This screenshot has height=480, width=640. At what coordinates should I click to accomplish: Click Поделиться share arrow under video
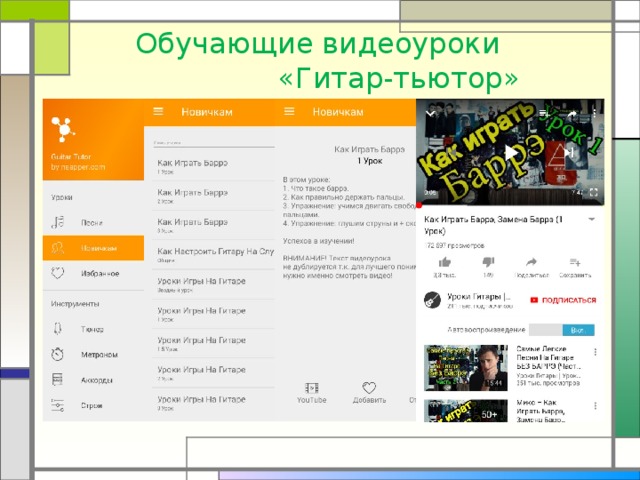[x=531, y=262]
